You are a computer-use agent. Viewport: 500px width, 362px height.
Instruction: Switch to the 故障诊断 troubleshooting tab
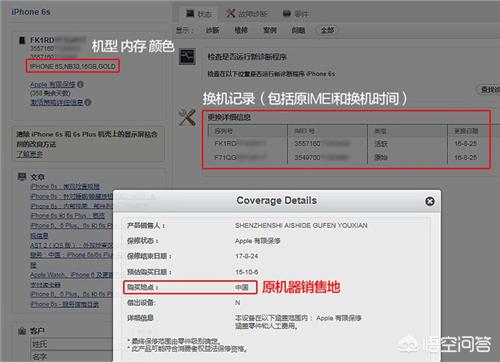click(x=247, y=14)
